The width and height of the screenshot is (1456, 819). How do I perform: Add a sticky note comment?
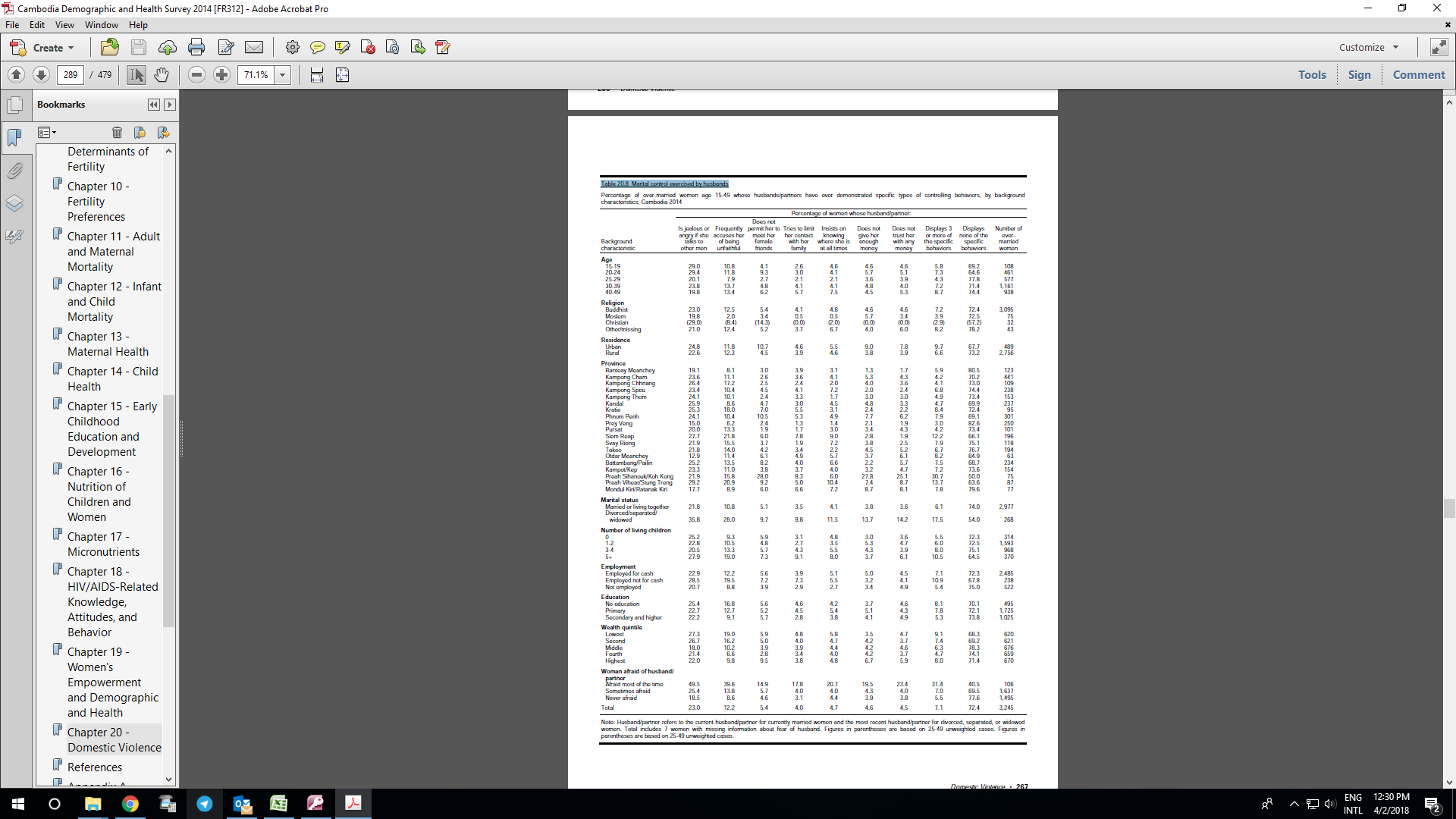coord(317,48)
